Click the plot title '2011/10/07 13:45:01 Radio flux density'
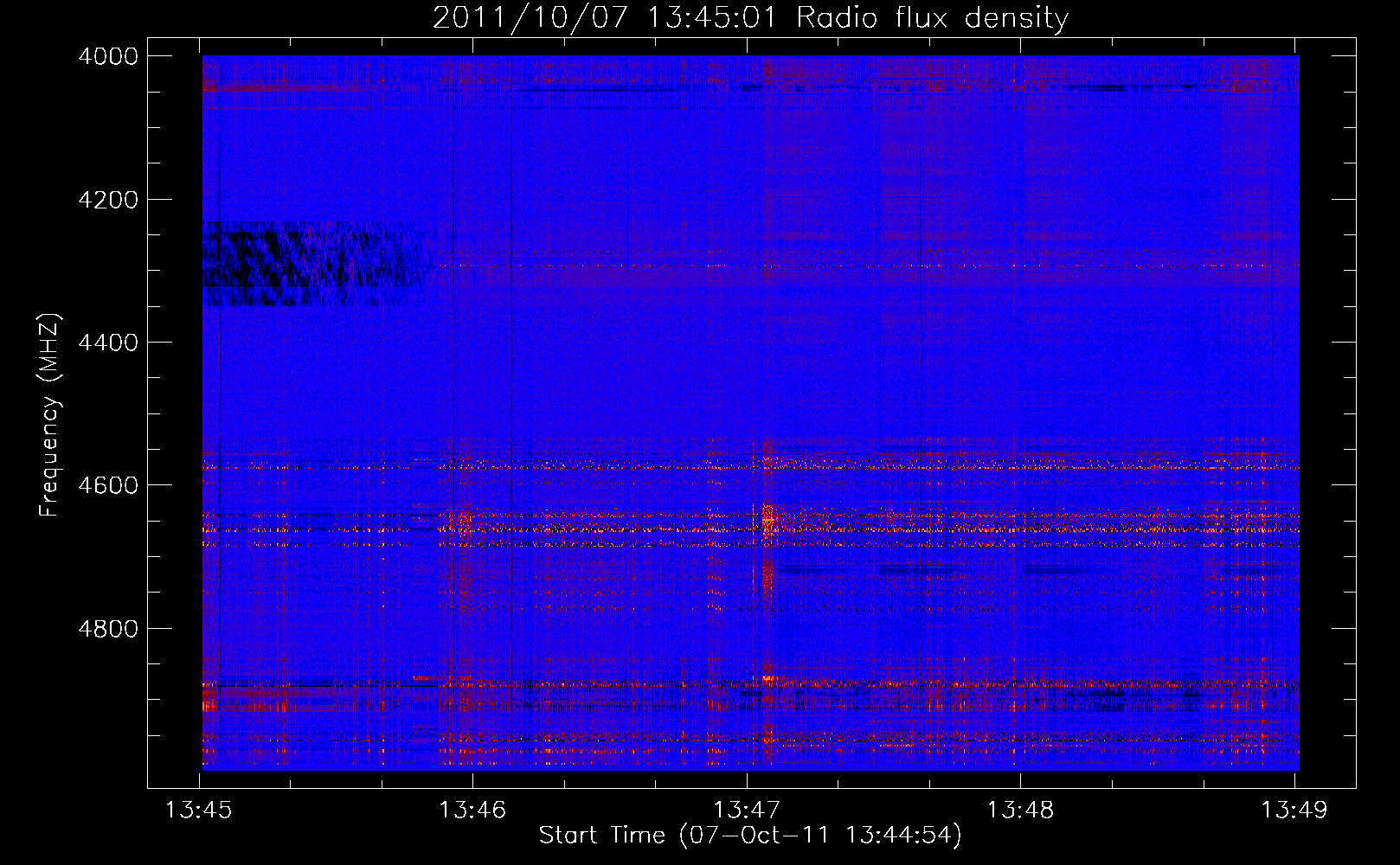Image resolution: width=1400 pixels, height=865 pixels. [750, 17]
